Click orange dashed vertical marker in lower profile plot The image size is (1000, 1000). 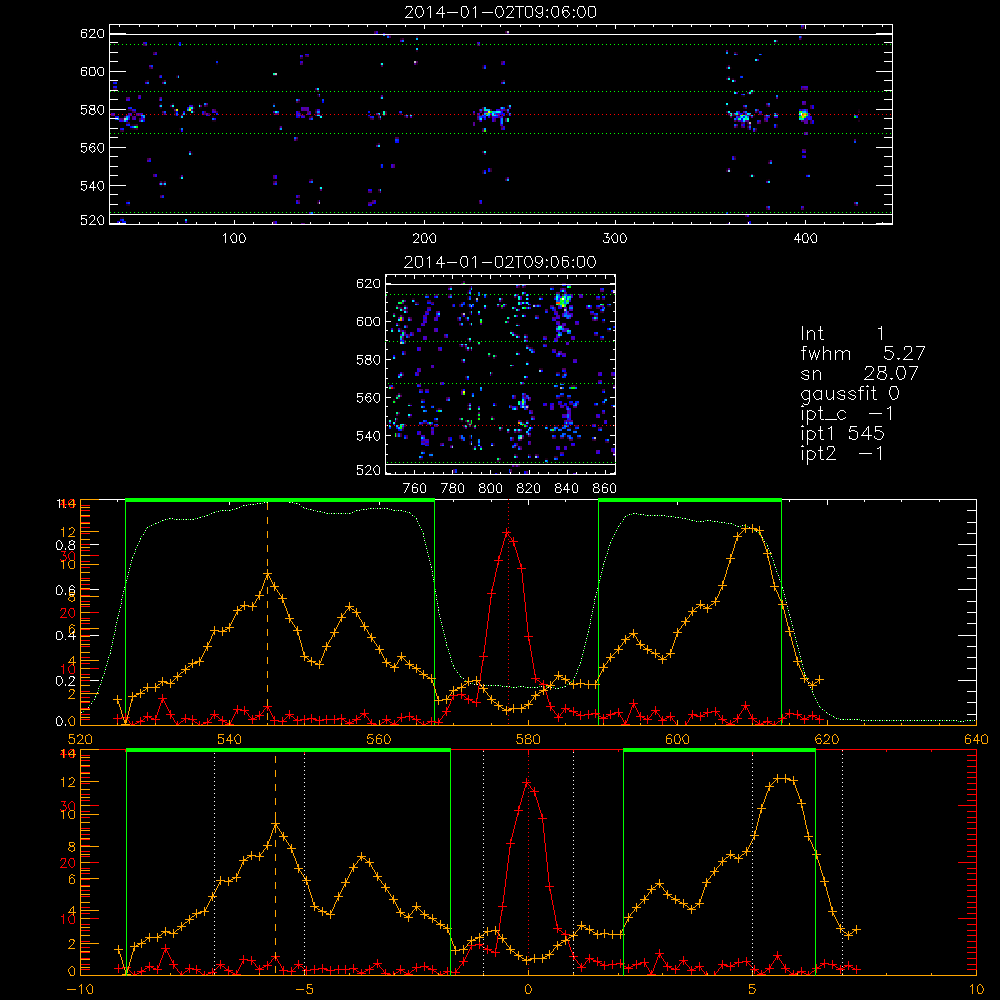(276, 862)
